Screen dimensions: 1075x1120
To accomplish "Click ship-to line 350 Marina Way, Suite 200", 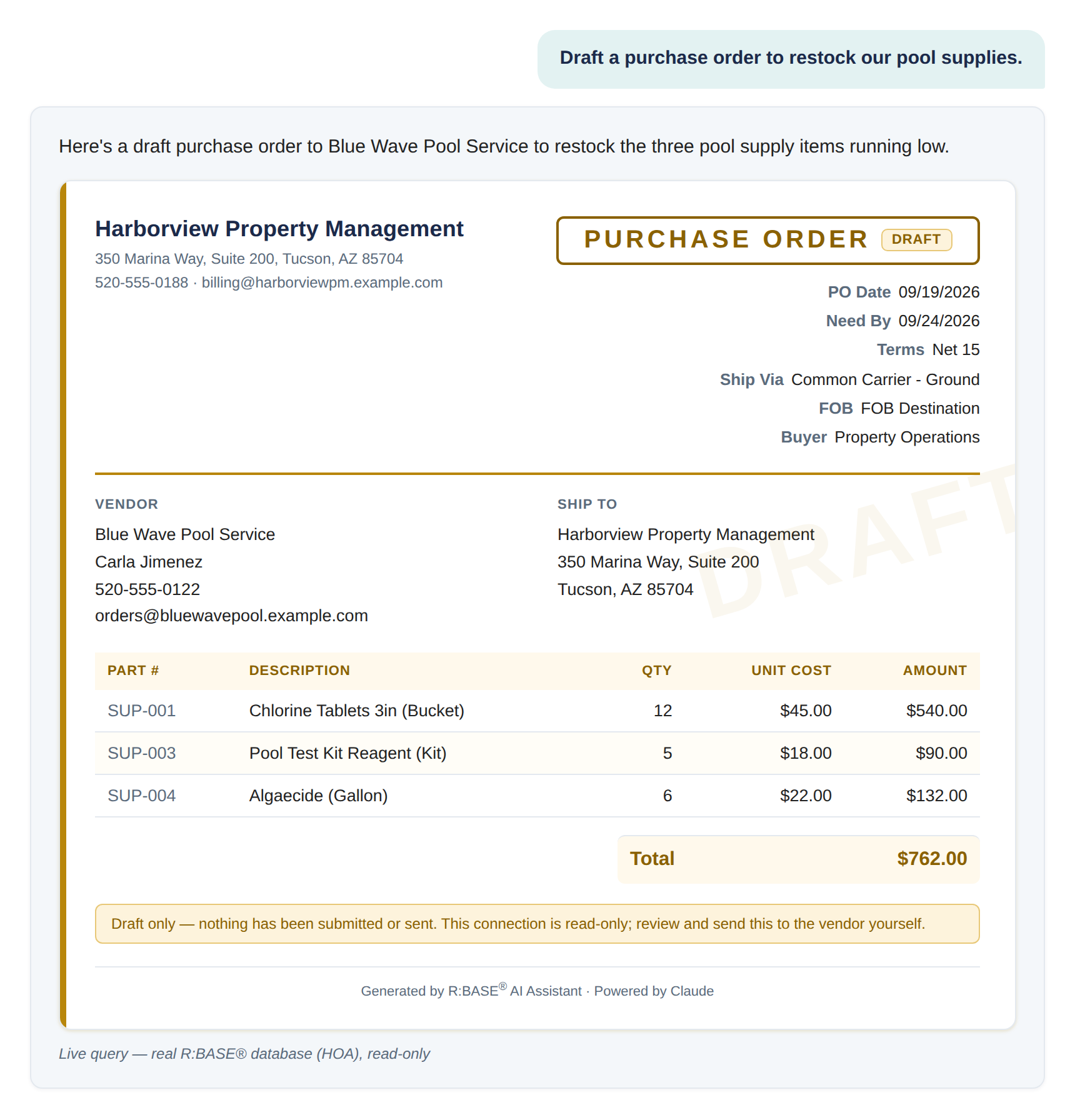I will click(658, 562).
